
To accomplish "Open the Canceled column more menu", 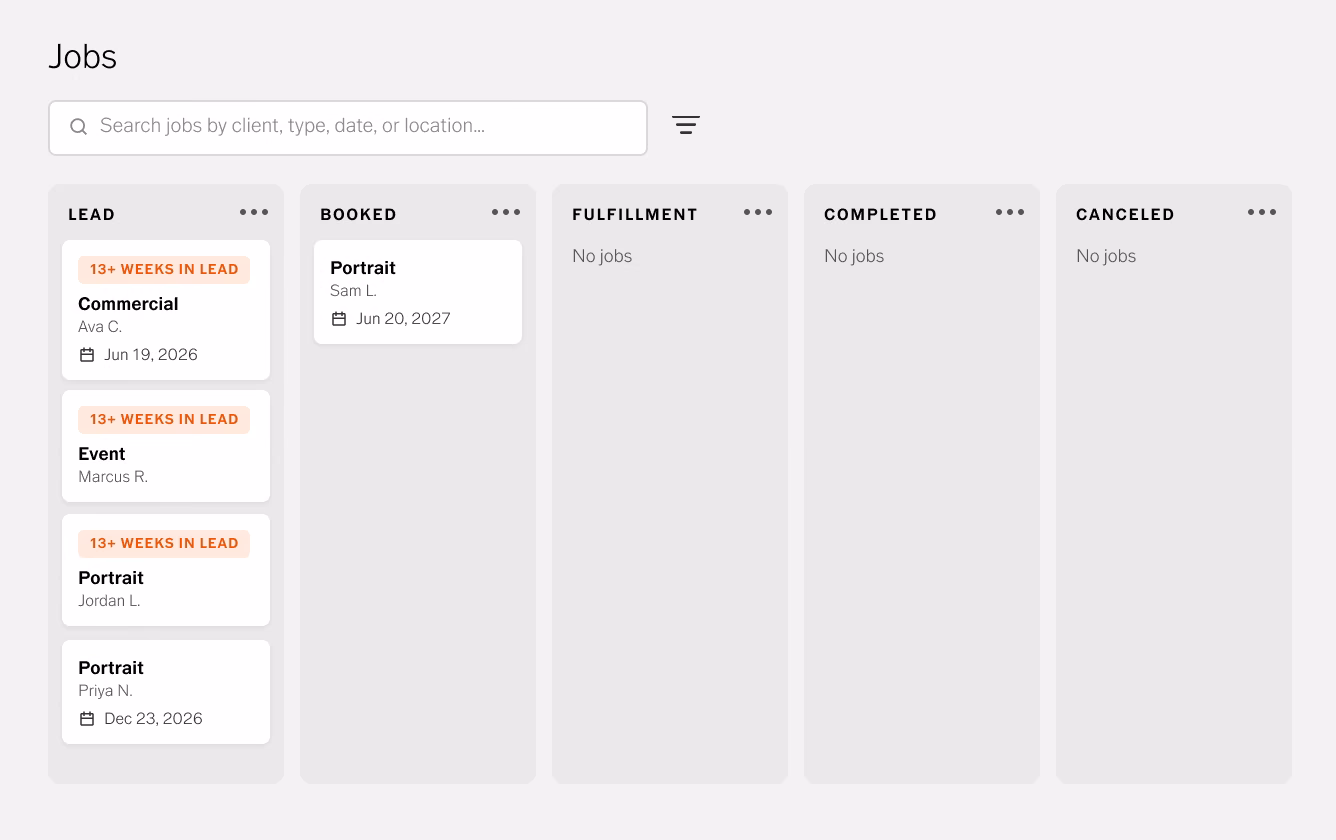I will tap(1262, 212).
